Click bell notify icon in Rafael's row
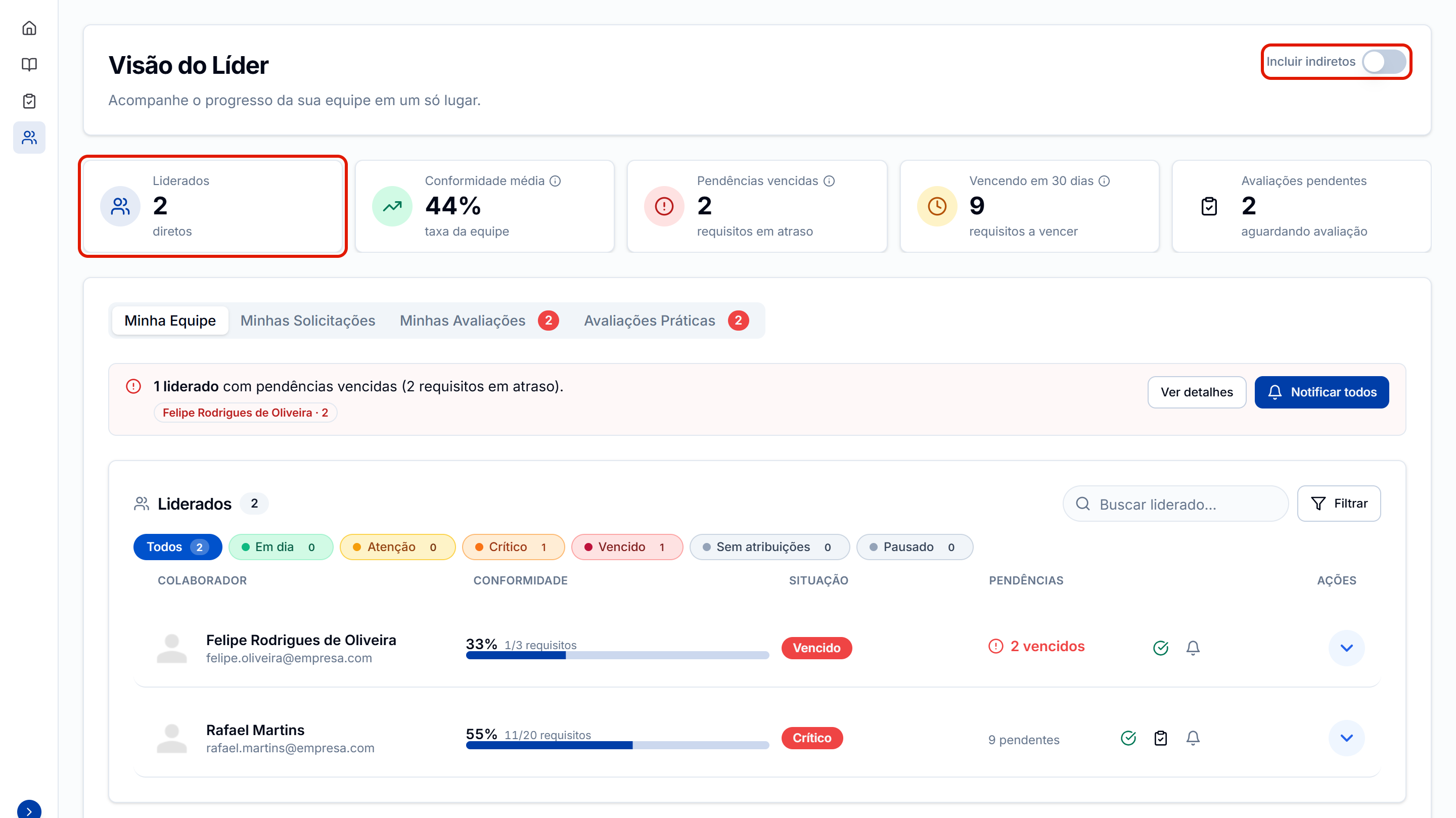 [x=1193, y=738]
